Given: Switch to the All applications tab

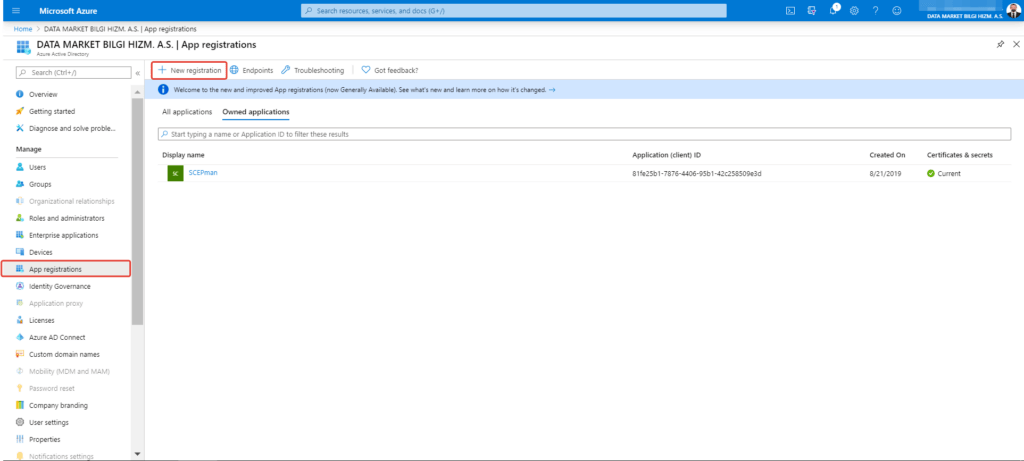Looking at the screenshot, I should coord(187,112).
